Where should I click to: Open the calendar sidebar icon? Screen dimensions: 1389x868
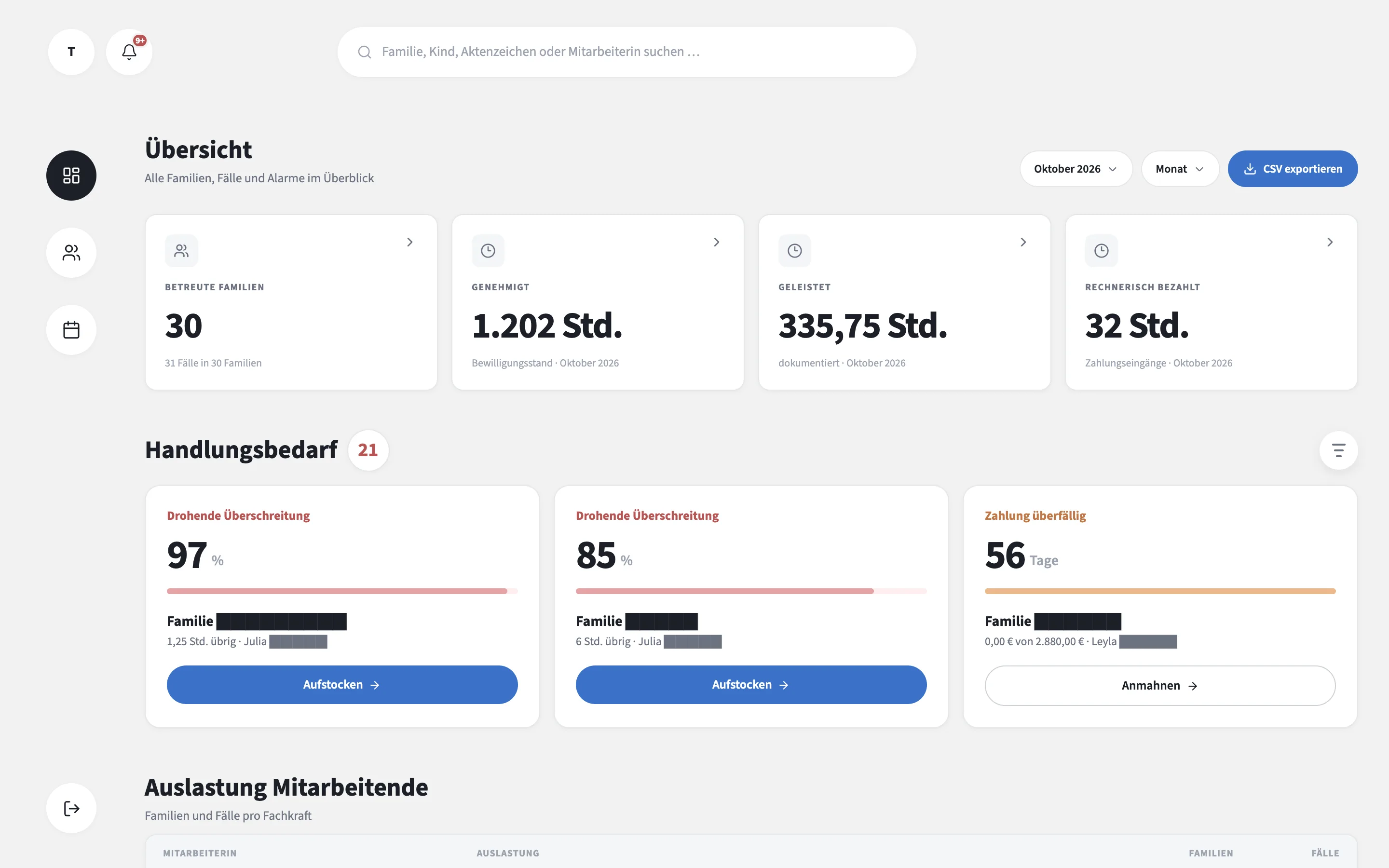71,329
